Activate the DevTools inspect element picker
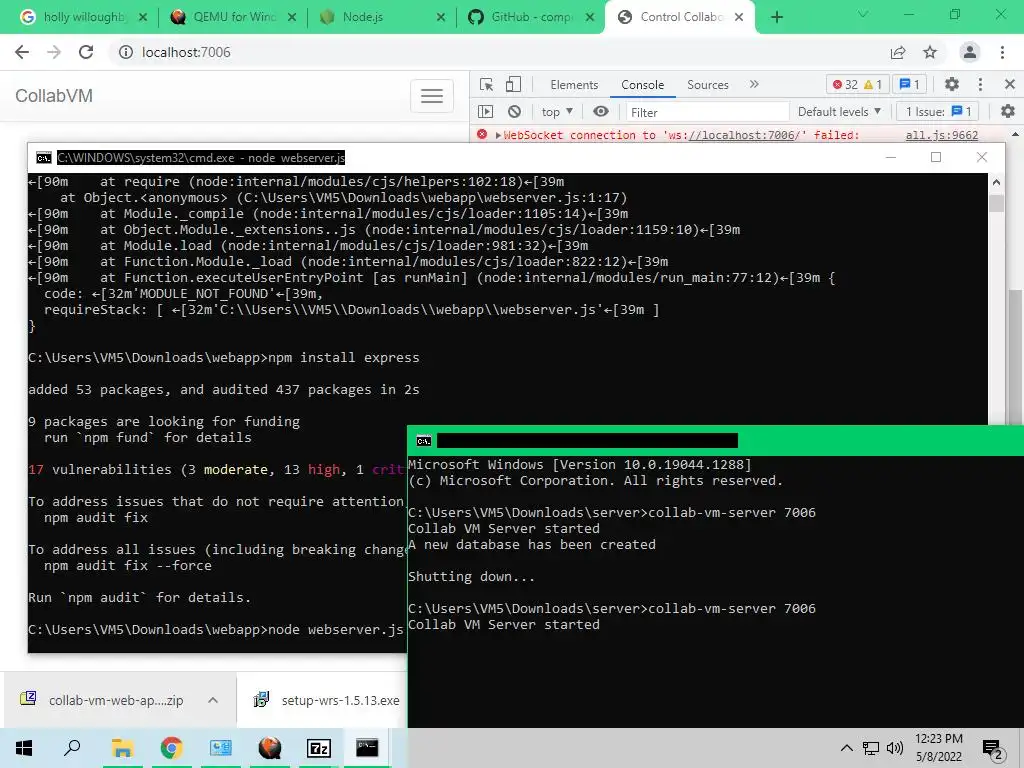 point(487,84)
